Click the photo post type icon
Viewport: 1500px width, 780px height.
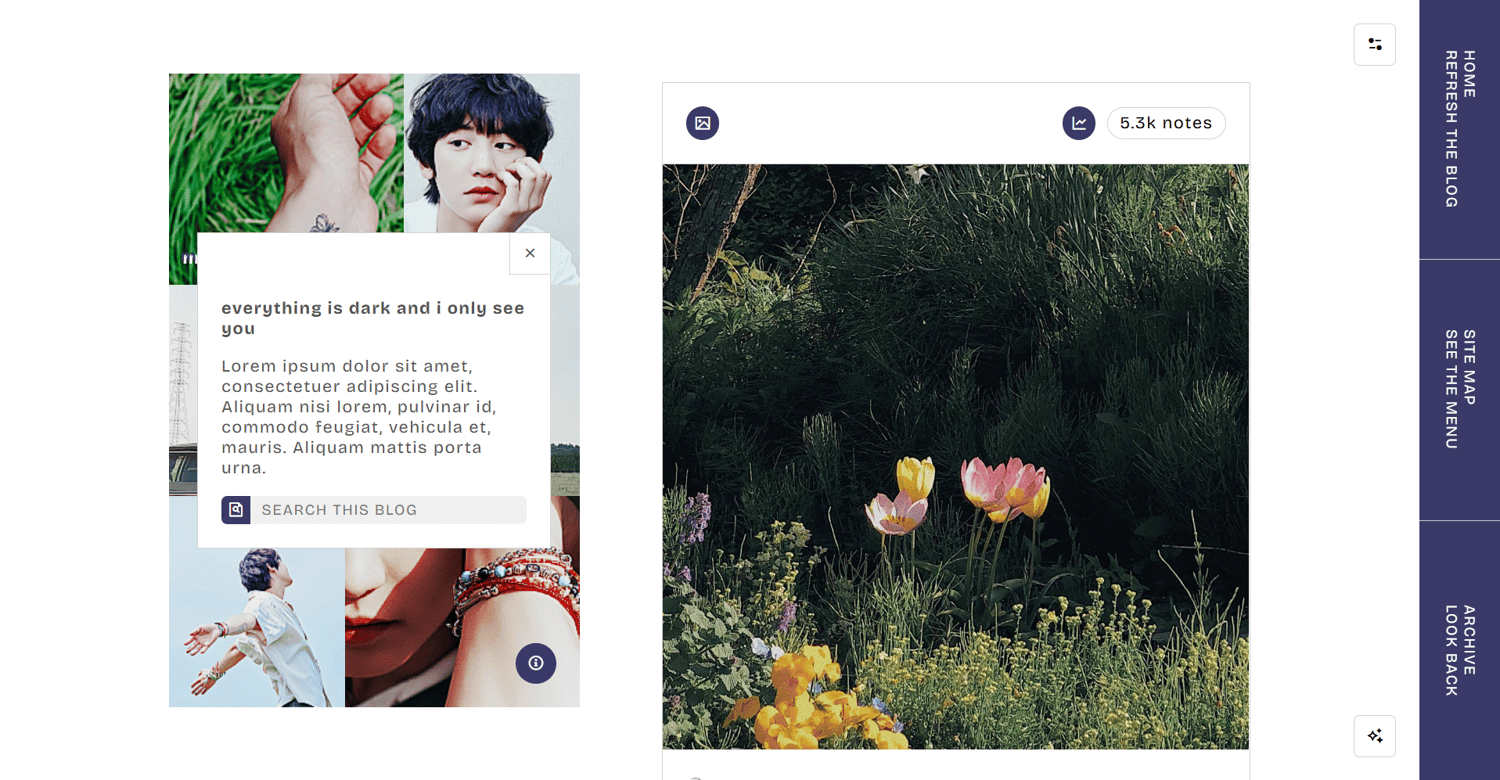pos(702,123)
